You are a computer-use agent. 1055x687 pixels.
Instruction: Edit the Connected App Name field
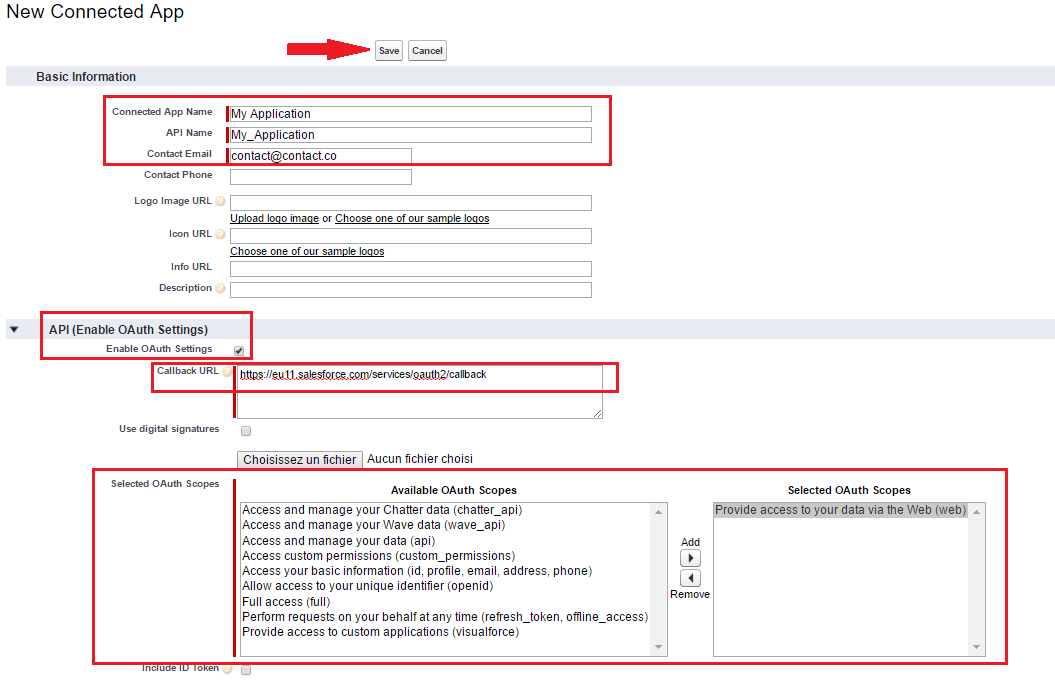click(410, 114)
